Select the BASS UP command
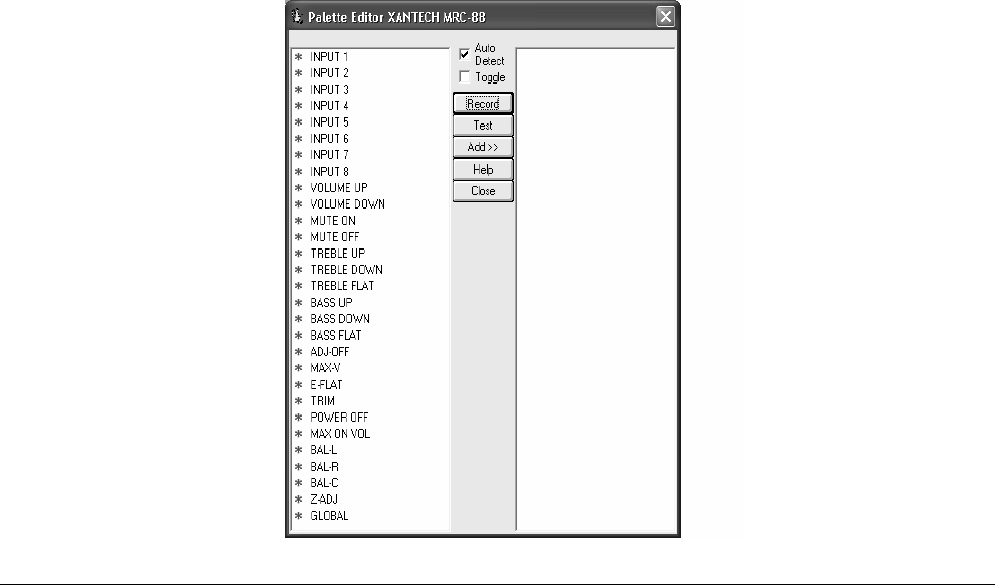This screenshot has width=995, height=585. click(x=331, y=303)
